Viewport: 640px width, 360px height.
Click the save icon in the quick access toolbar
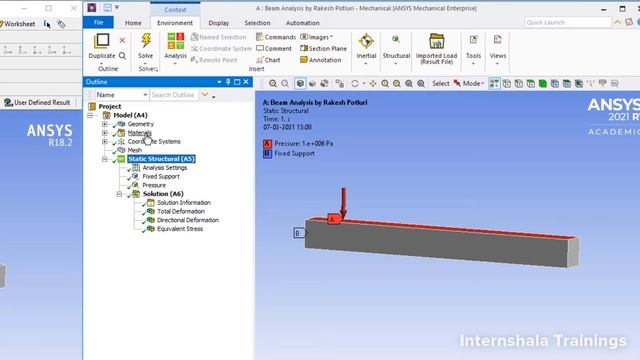pos(107,8)
